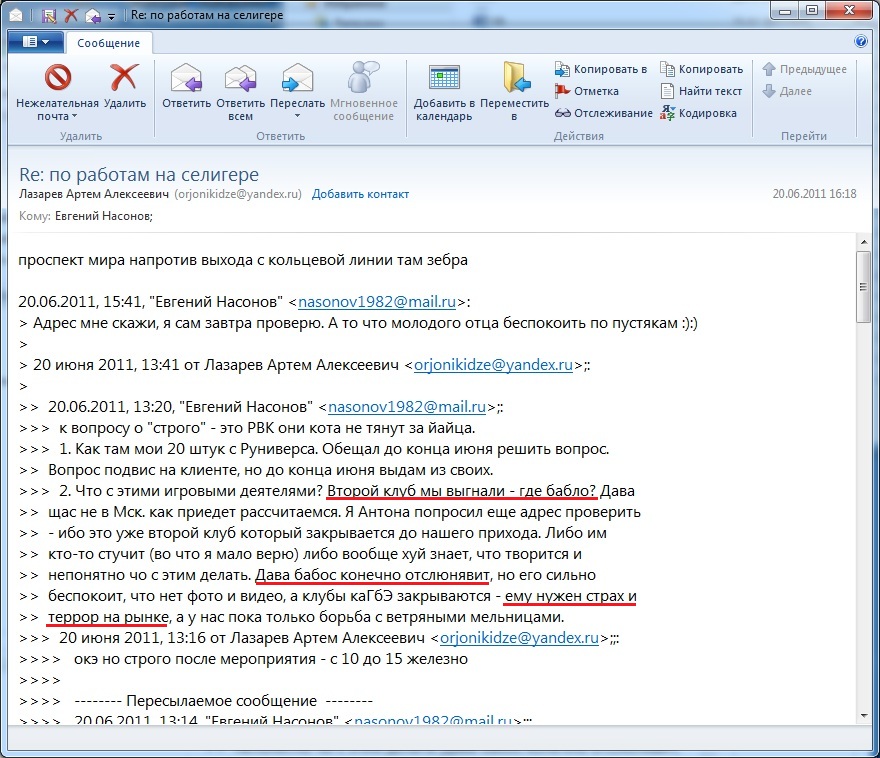Click Добавить контакт link
The height and width of the screenshot is (758, 880).
[360, 194]
